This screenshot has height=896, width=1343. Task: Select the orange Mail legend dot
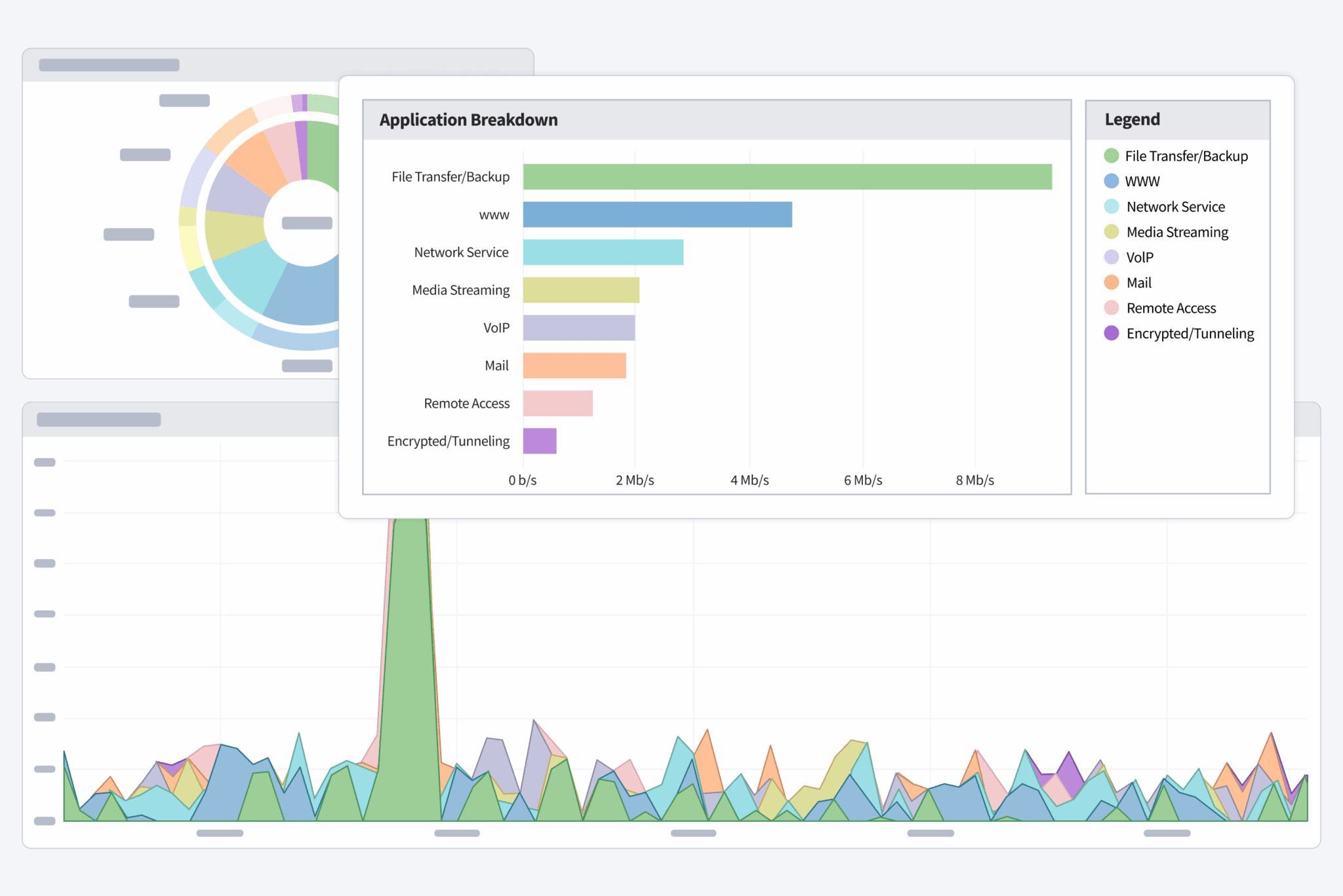1111,282
